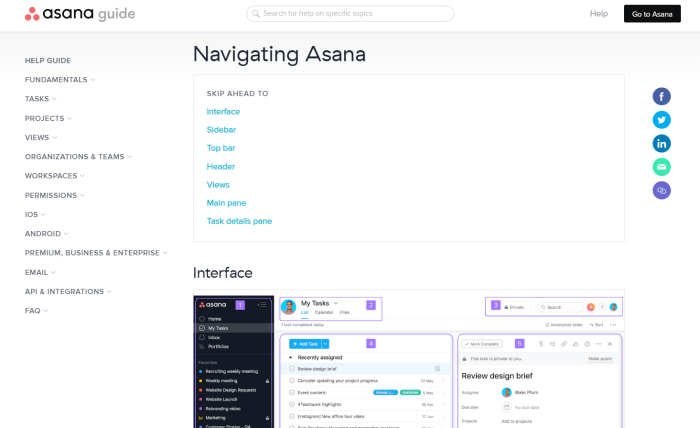The width and height of the screenshot is (700, 428).
Task: Click the collapse sidebar icon beside the embedded Asana logo
Action: click(262, 305)
